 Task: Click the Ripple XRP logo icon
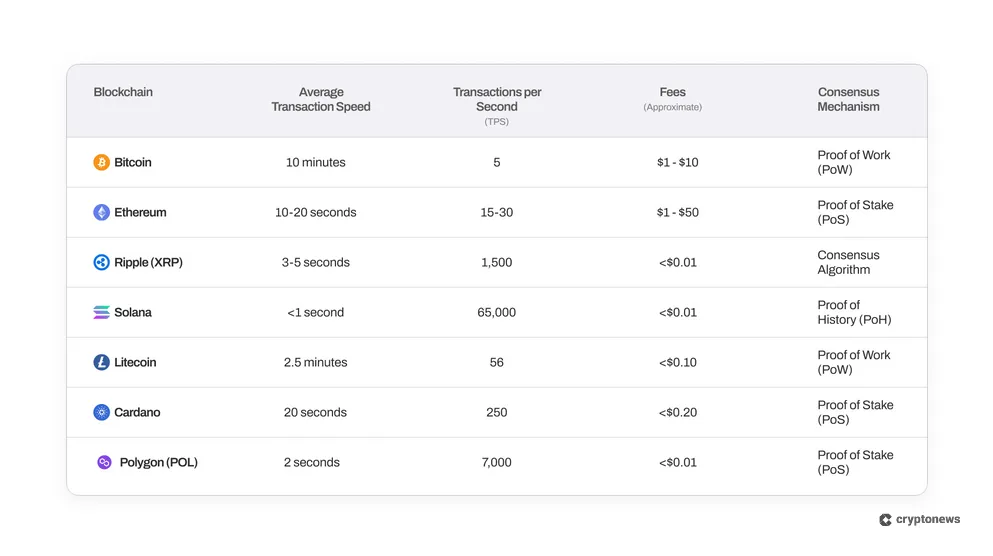point(101,262)
